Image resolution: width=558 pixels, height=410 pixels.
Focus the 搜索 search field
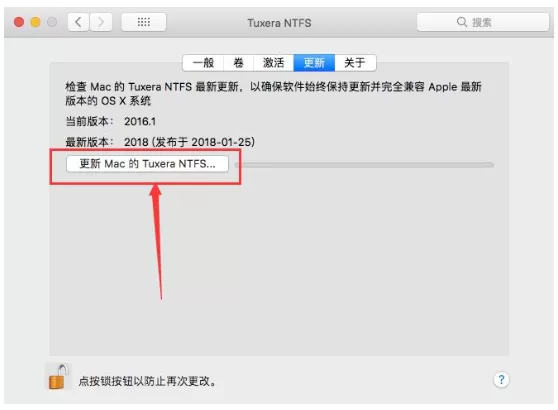pyautogui.click(x=483, y=22)
